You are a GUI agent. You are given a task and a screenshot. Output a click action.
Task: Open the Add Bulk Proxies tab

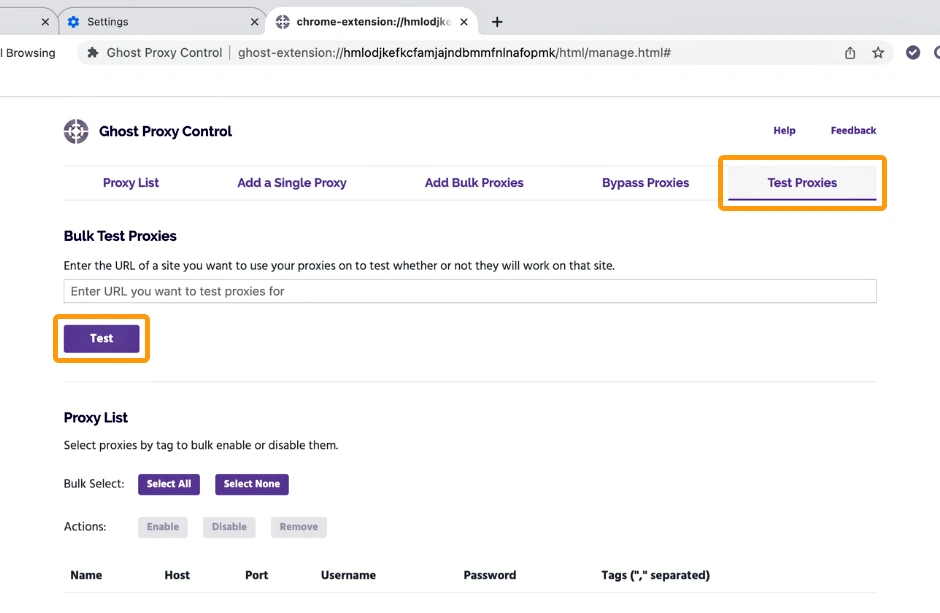point(474,183)
